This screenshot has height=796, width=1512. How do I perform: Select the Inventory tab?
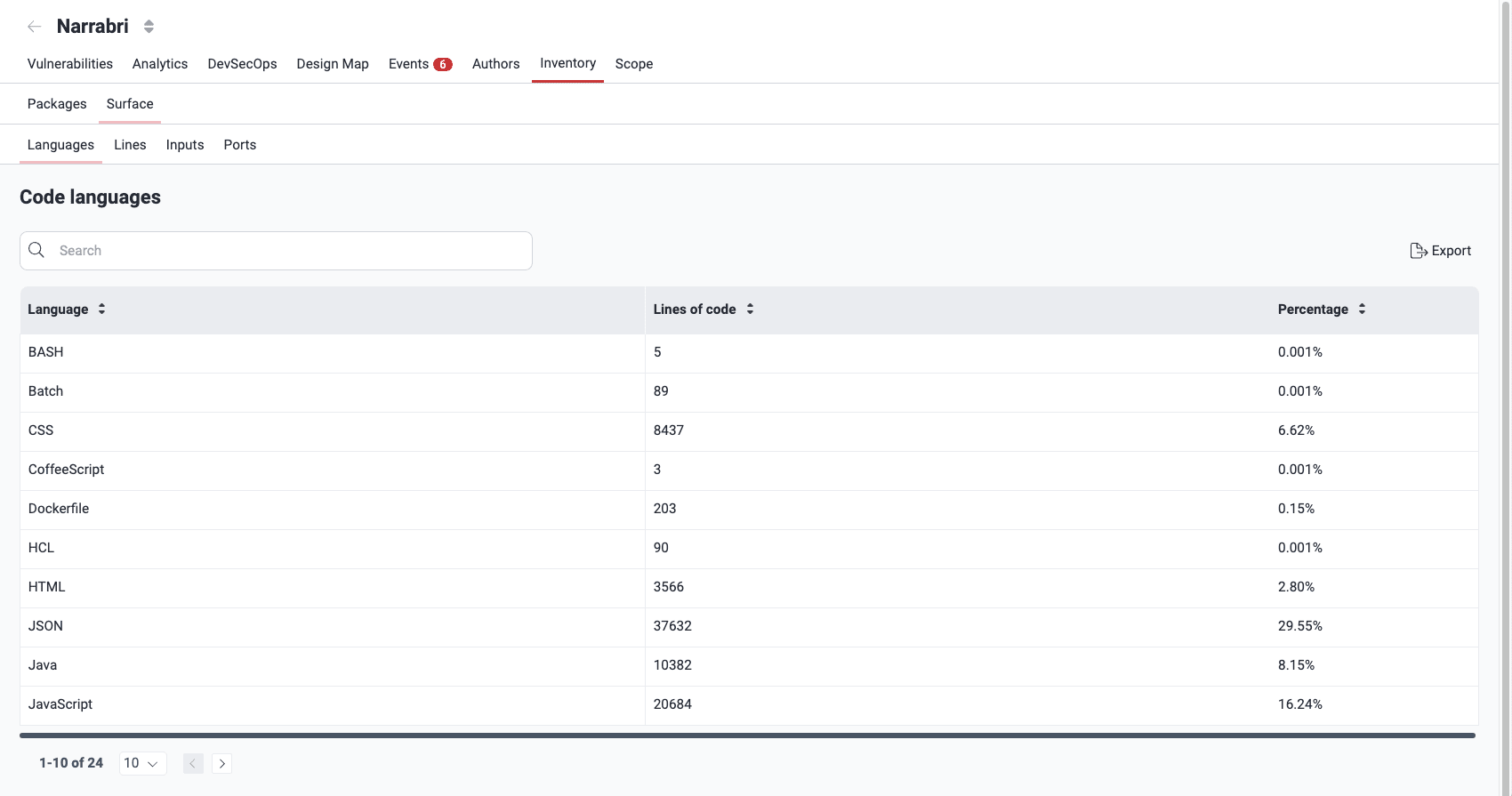click(567, 63)
